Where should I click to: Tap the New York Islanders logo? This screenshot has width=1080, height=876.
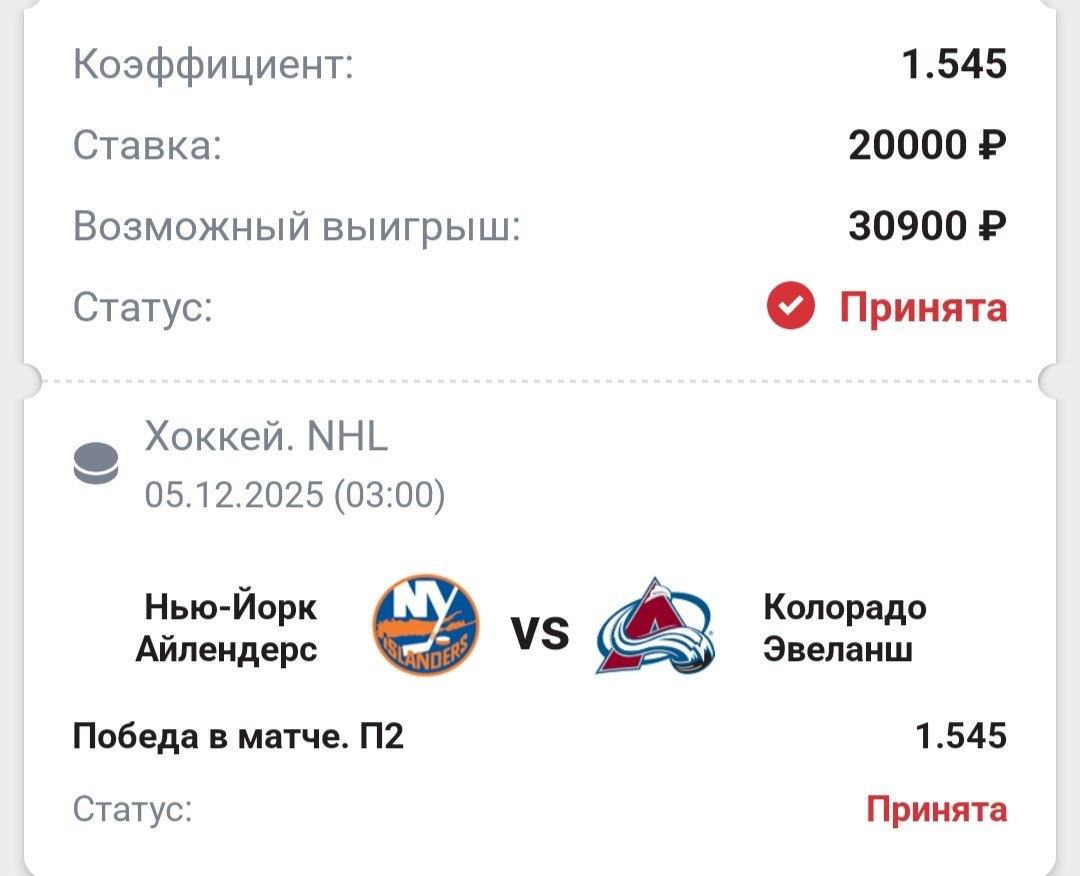coord(426,625)
